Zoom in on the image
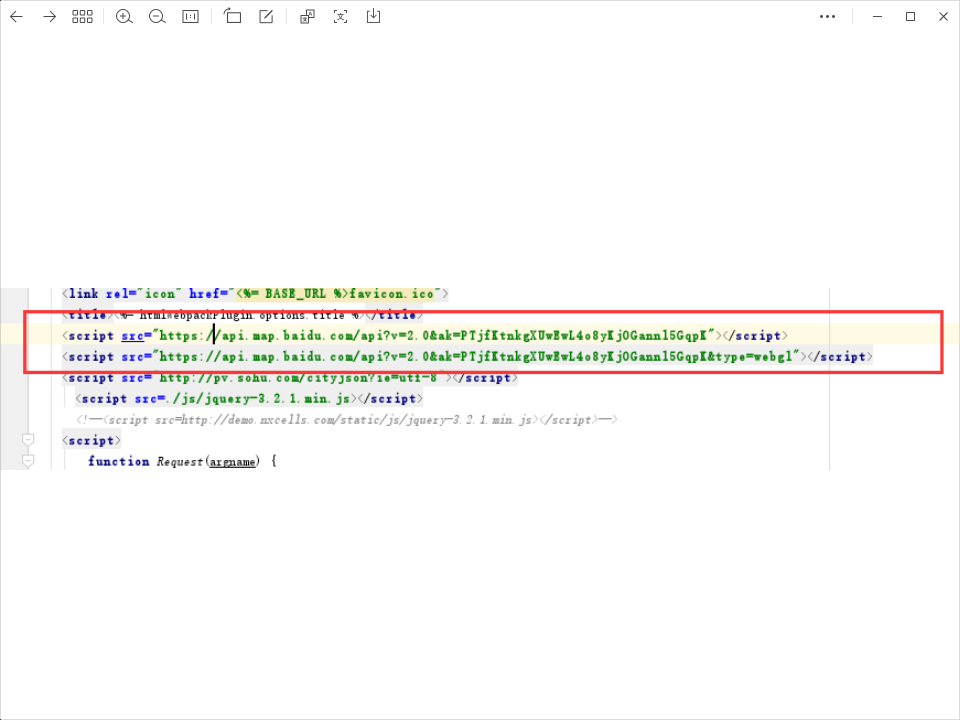960x720 pixels. coord(124,17)
